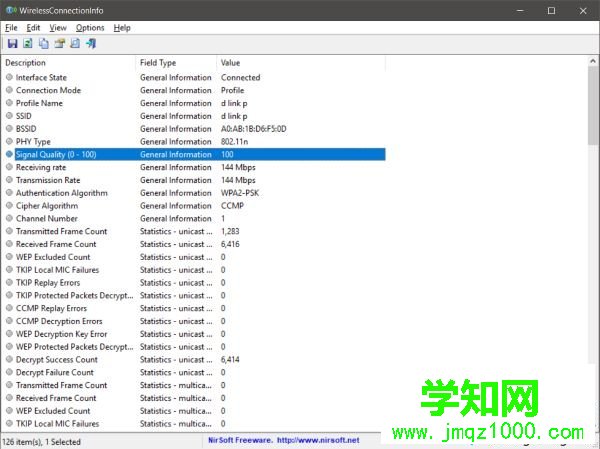This screenshot has height=449, width=600.
Task: Open the Options menu
Action: click(90, 28)
